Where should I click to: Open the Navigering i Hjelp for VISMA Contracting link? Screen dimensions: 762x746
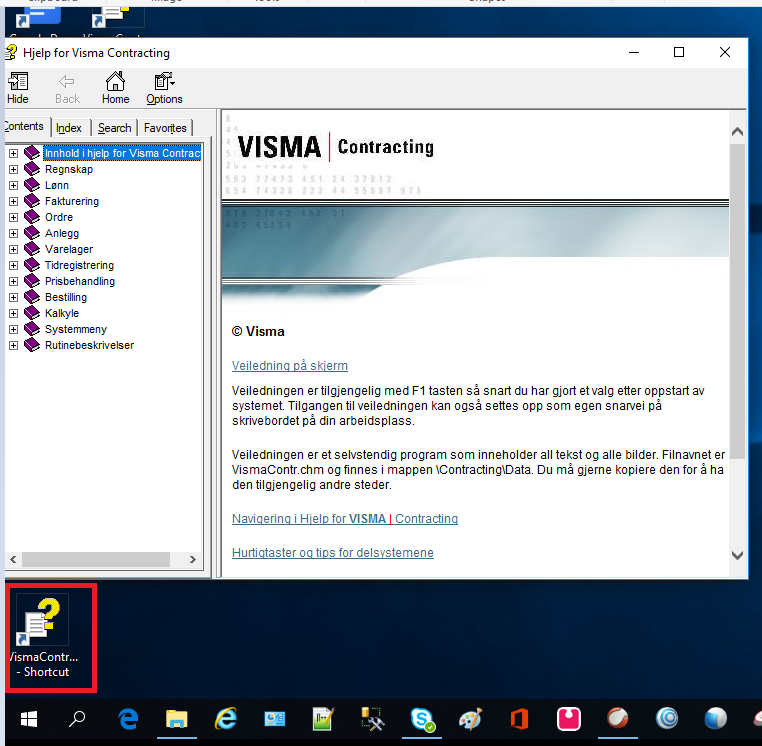tap(345, 519)
